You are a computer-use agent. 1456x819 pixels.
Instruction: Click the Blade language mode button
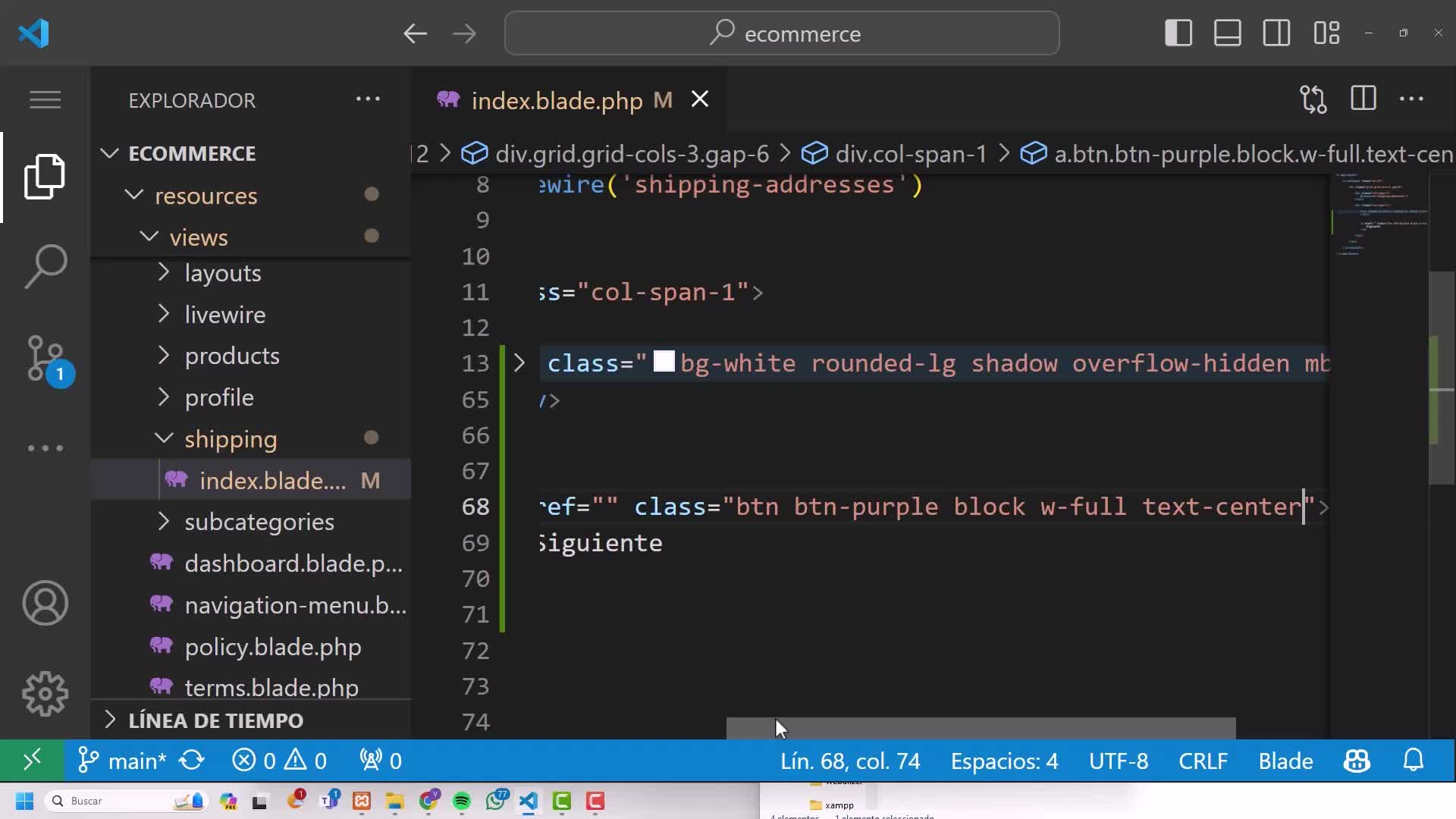click(1285, 761)
